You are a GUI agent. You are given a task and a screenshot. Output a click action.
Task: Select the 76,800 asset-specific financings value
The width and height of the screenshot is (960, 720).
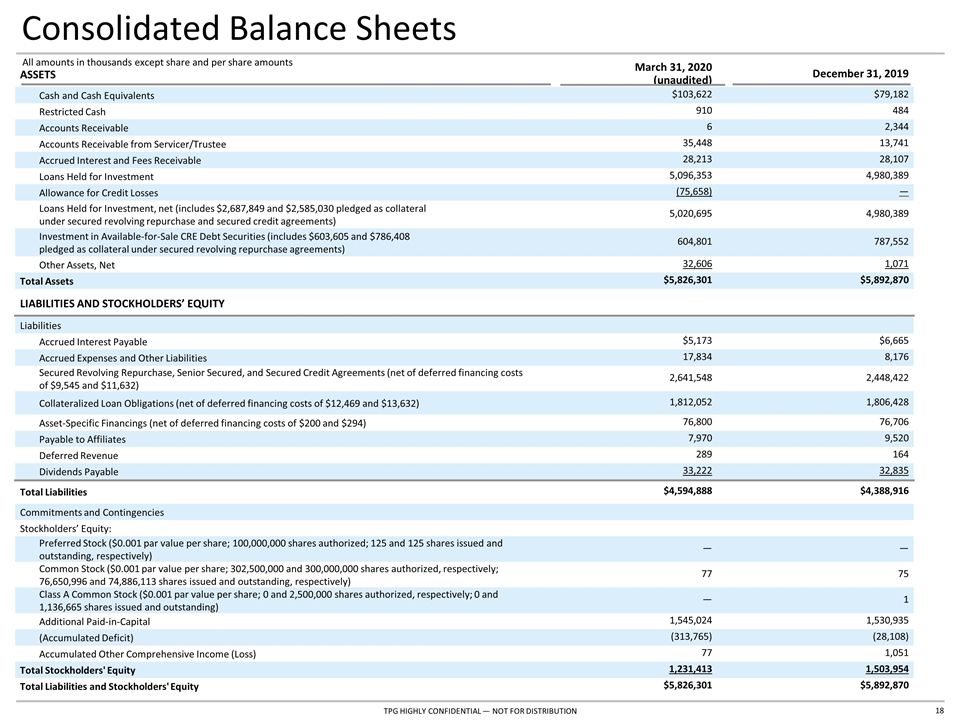click(697, 422)
